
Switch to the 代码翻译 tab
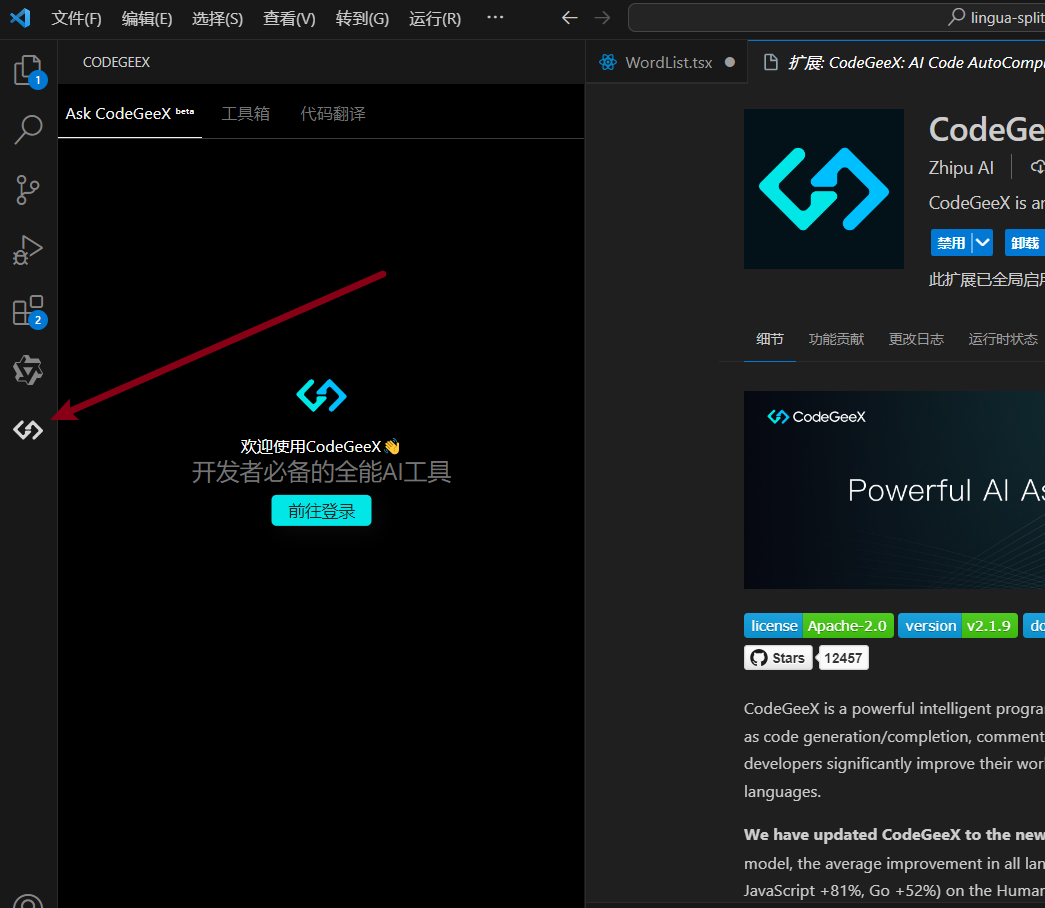coord(333,114)
